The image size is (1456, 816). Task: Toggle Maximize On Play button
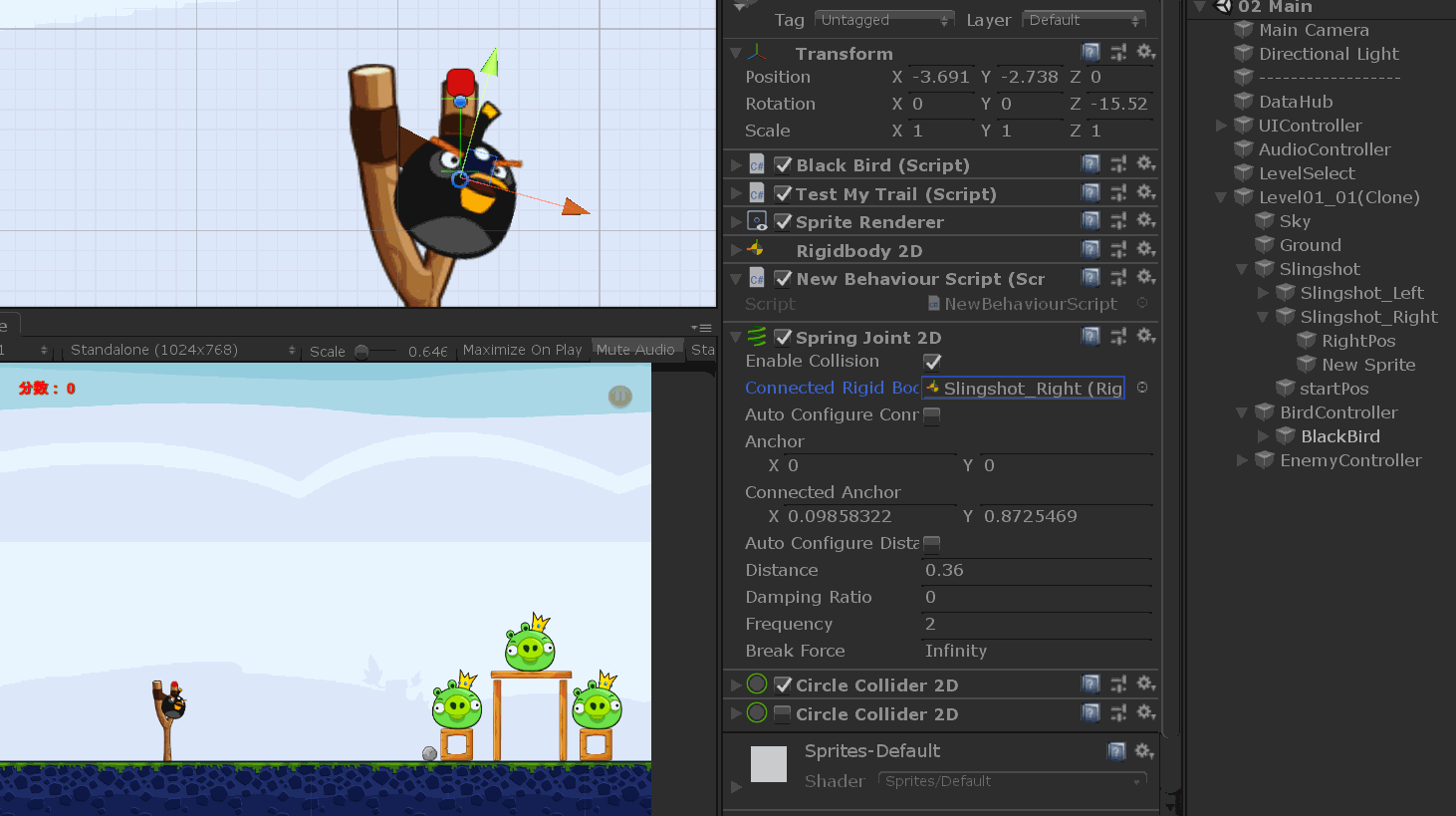coord(522,350)
